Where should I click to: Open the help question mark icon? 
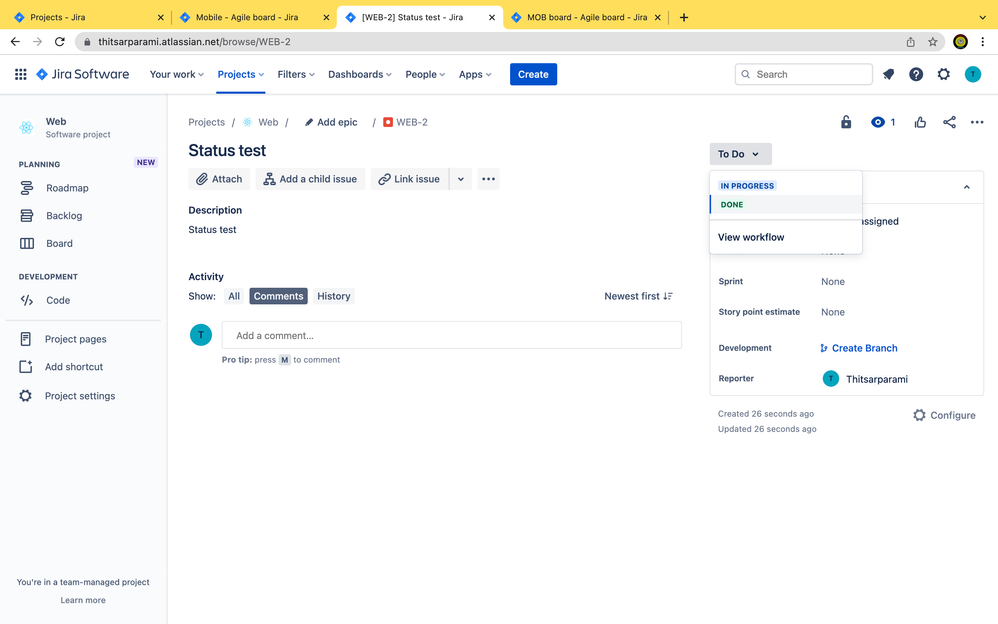tap(916, 74)
